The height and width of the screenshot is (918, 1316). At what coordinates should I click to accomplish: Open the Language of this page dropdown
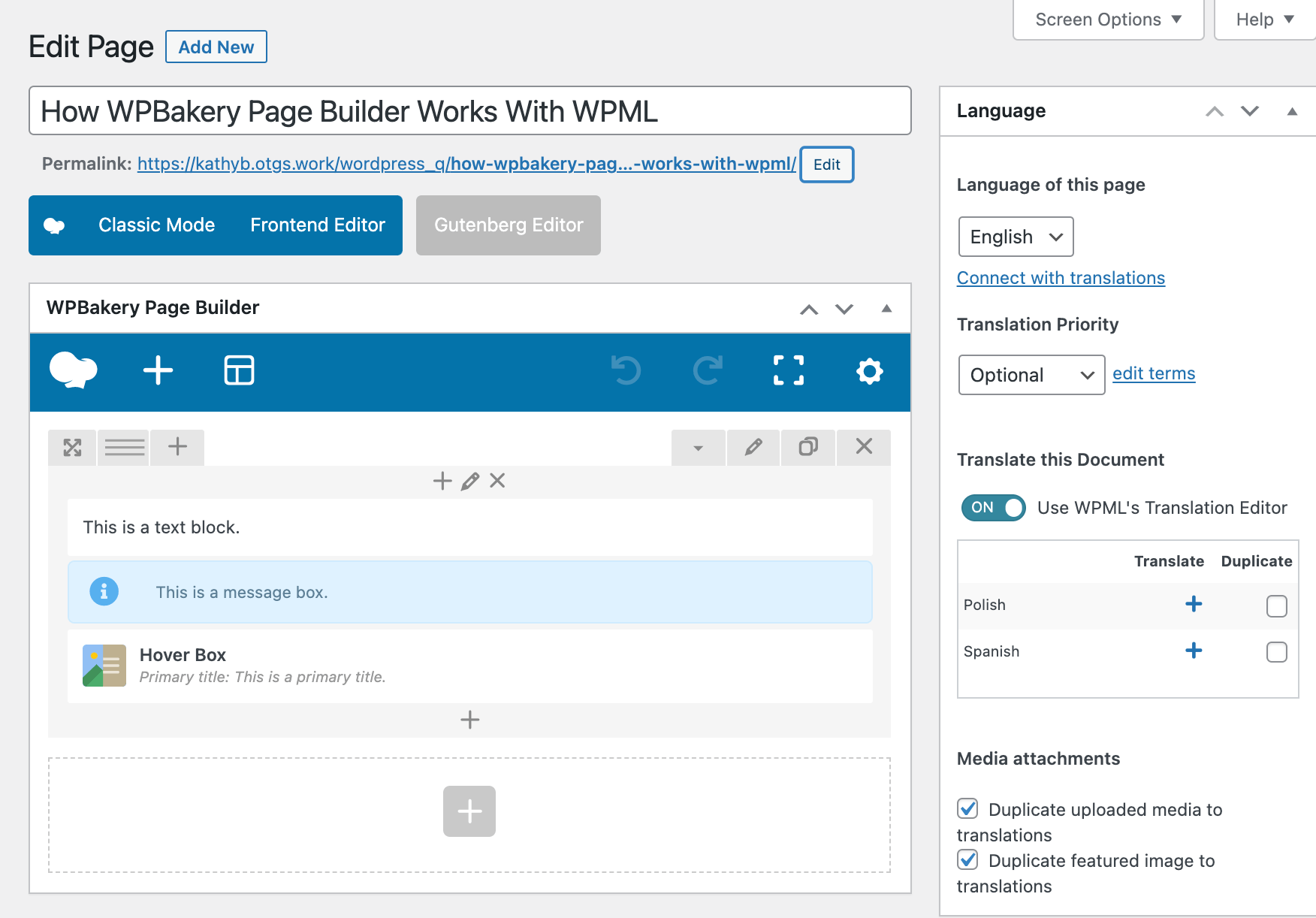tap(1015, 237)
